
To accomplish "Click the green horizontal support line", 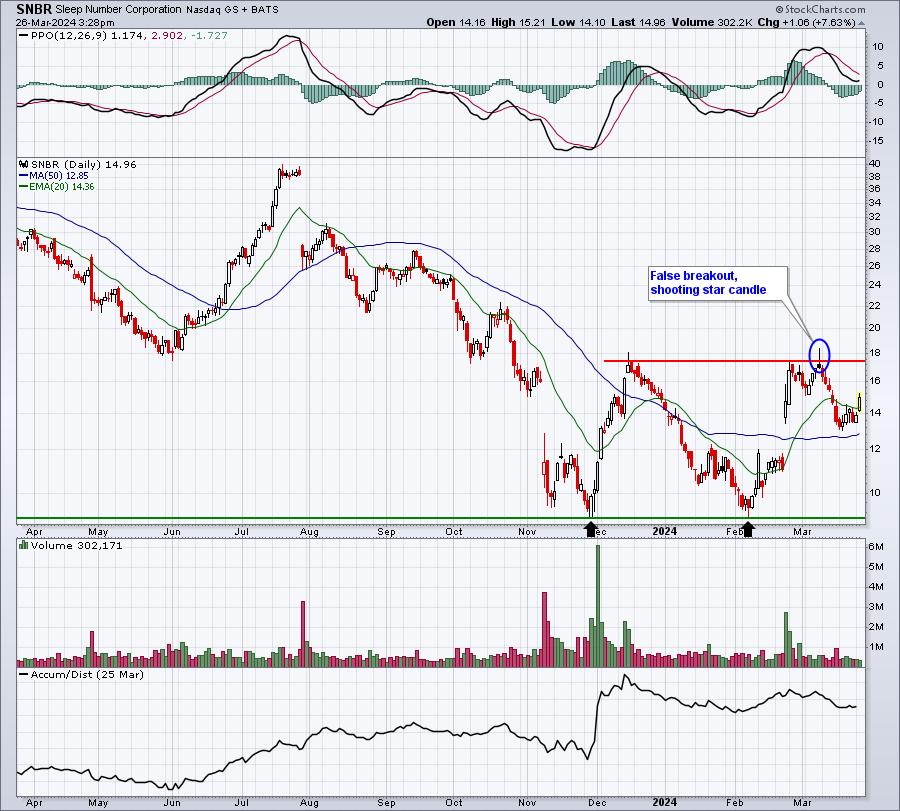I will pyautogui.click(x=441, y=518).
